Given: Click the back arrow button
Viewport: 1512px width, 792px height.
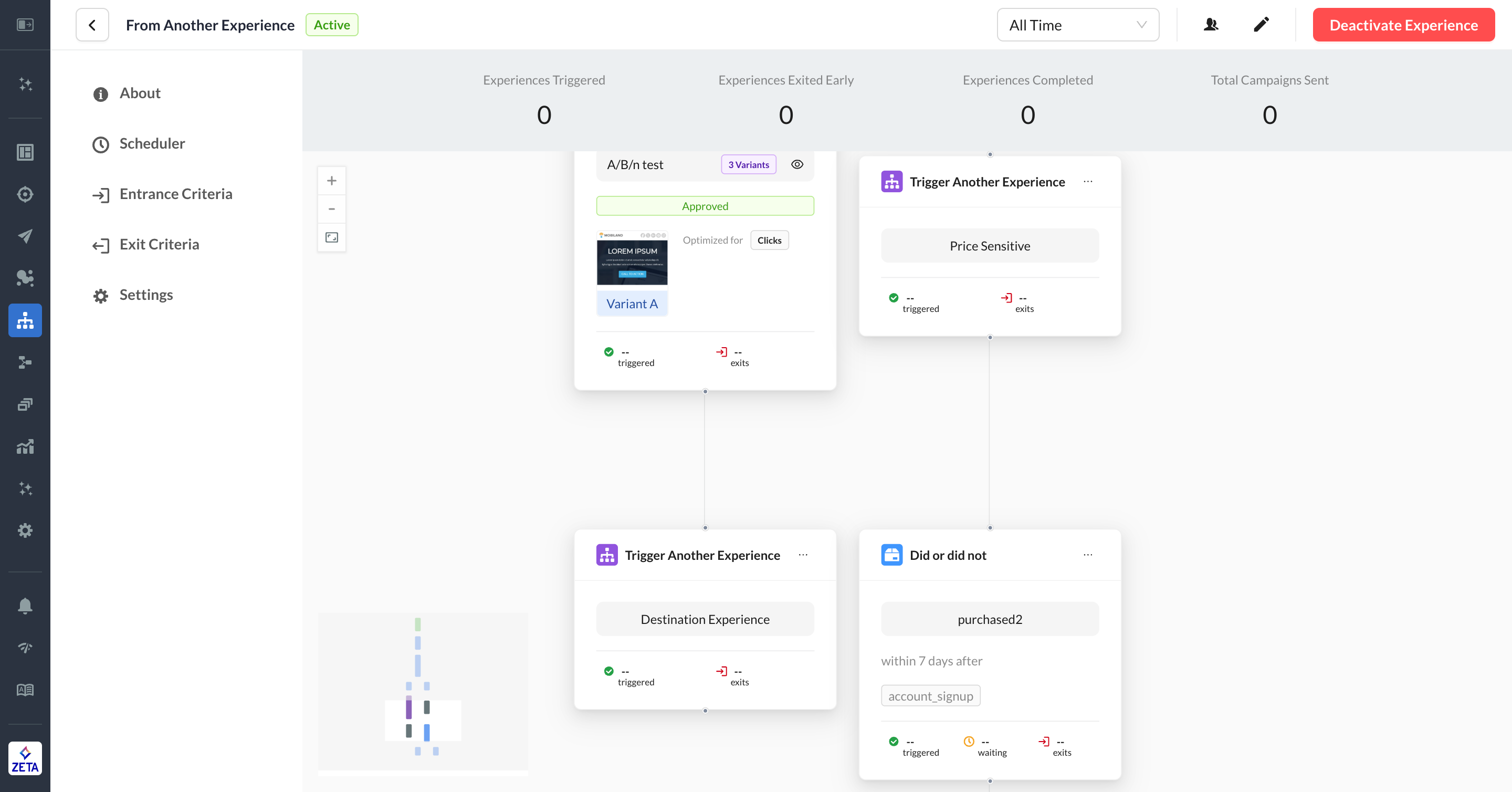Looking at the screenshot, I should coord(92,25).
